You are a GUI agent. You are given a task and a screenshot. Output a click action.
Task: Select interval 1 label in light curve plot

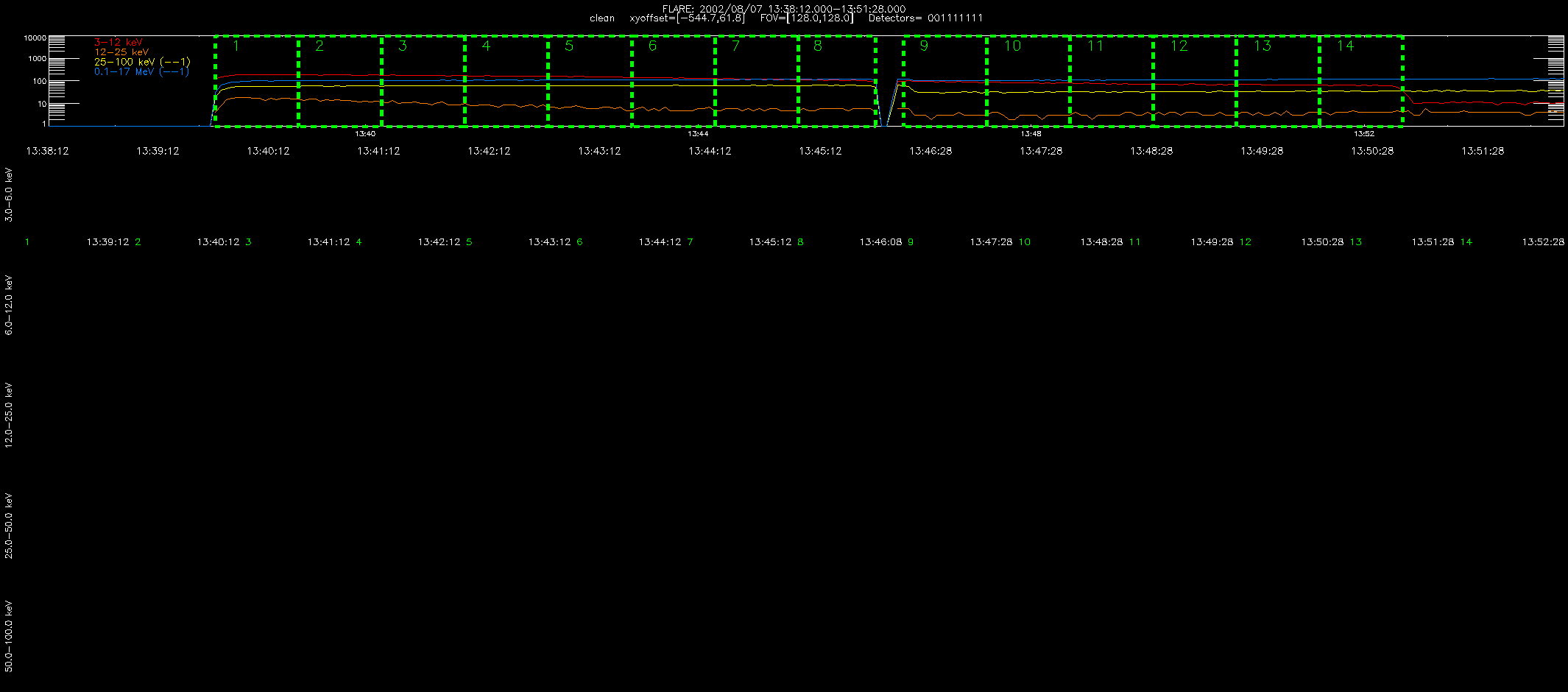click(236, 46)
